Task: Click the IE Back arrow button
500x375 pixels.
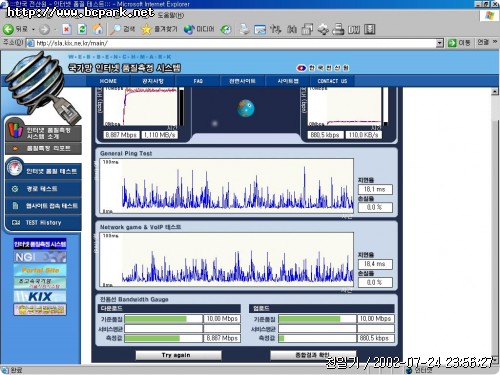Action: click(8, 29)
